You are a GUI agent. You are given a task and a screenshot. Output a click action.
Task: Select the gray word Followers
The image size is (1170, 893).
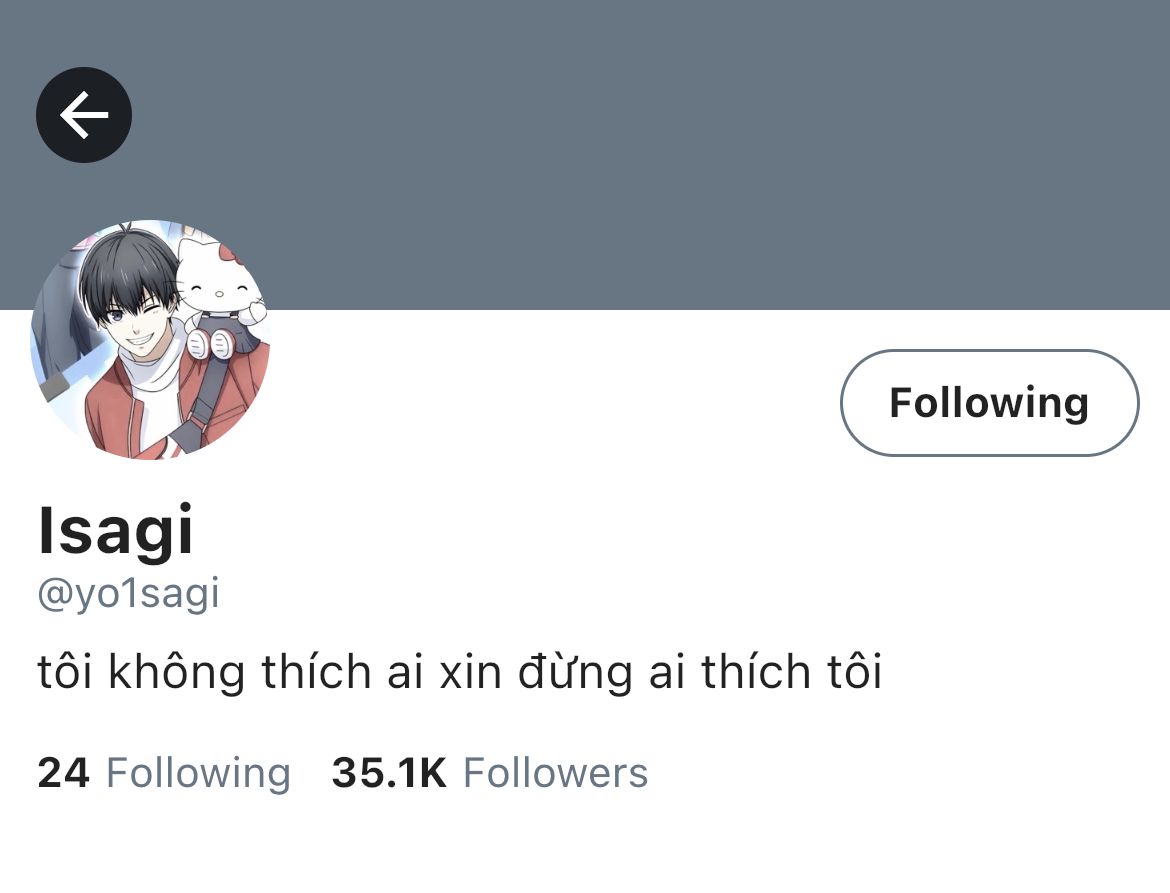556,773
